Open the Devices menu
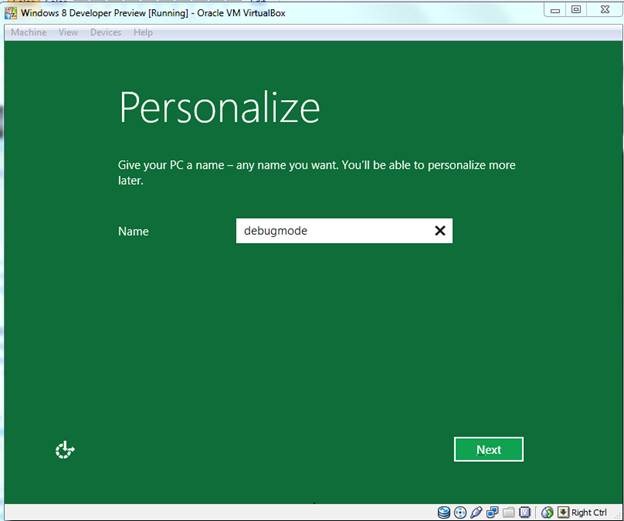 click(105, 32)
